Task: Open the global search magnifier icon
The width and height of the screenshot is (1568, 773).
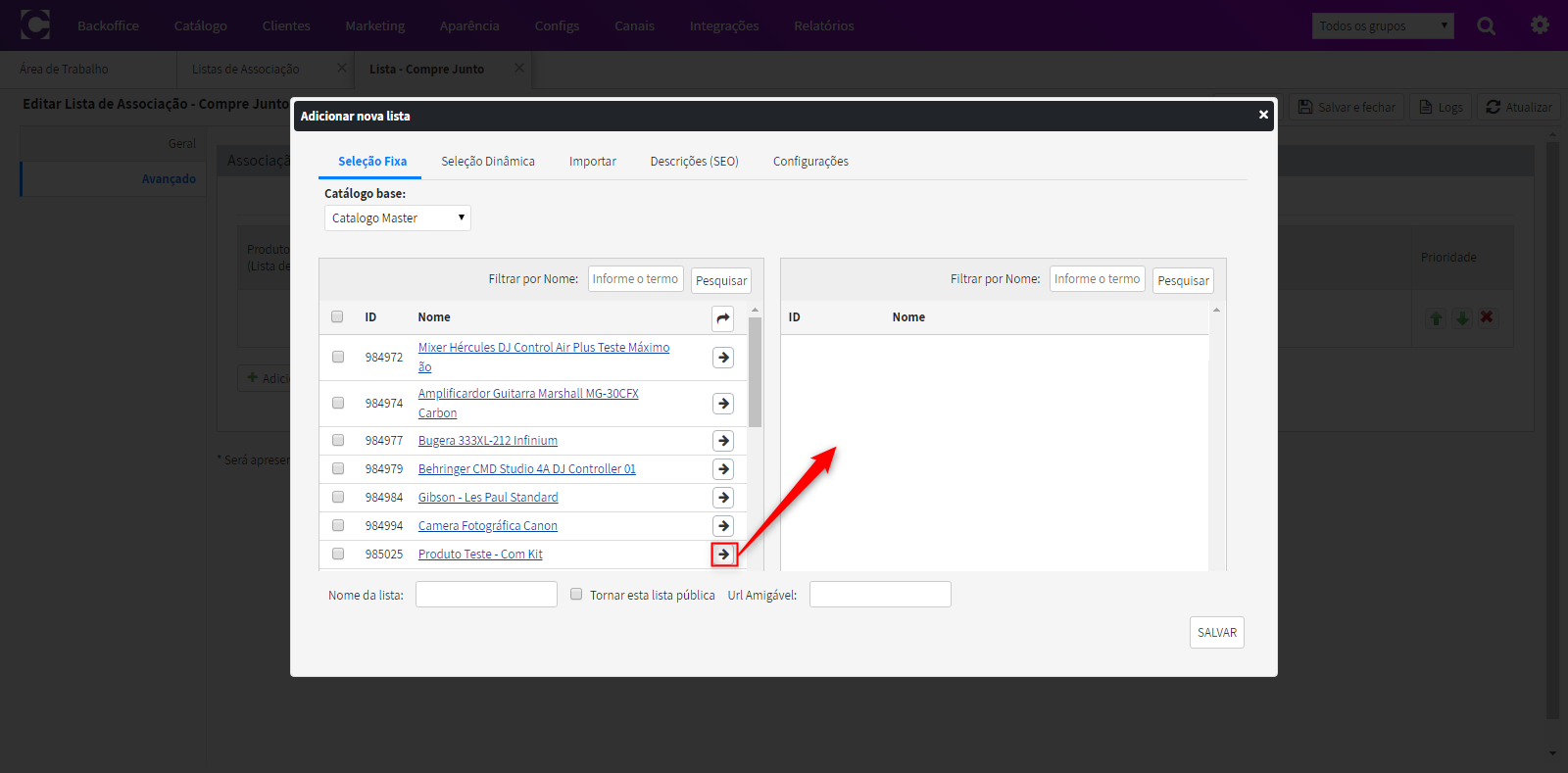Action: (x=1486, y=25)
